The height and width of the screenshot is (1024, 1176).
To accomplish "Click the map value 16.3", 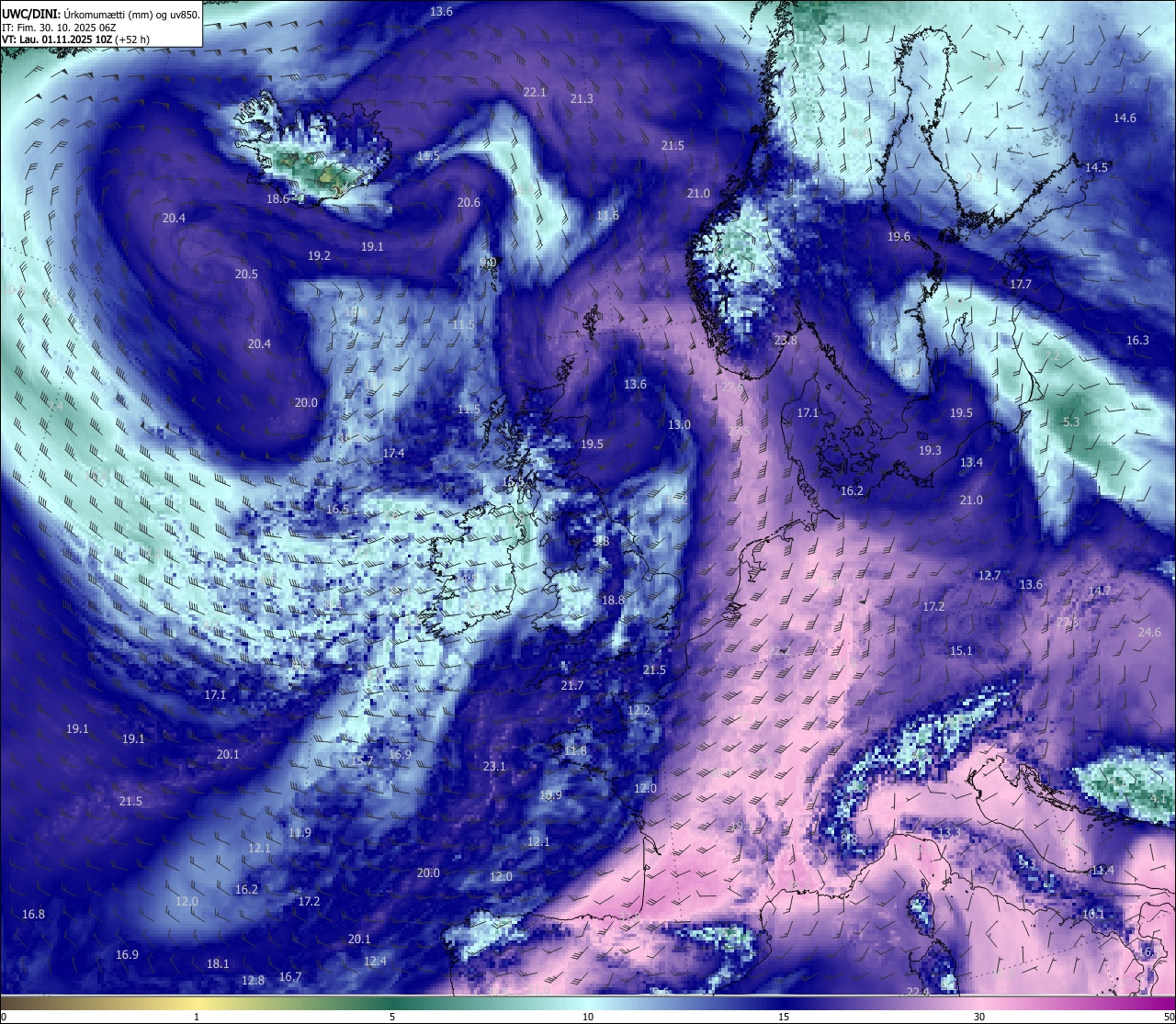I will pyautogui.click(x=1137, y=340).
